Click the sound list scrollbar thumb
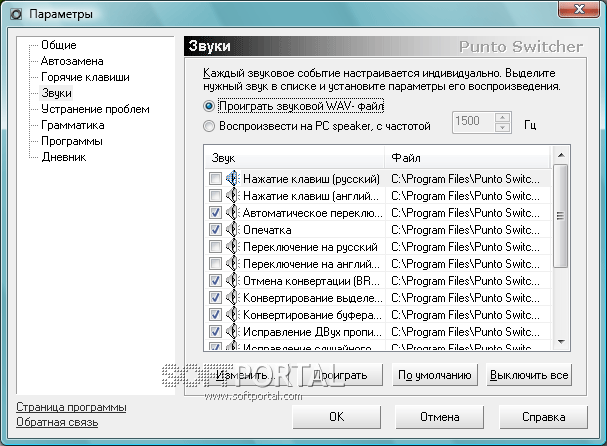Viewport: 607px width, 446px height. (561, 216)
